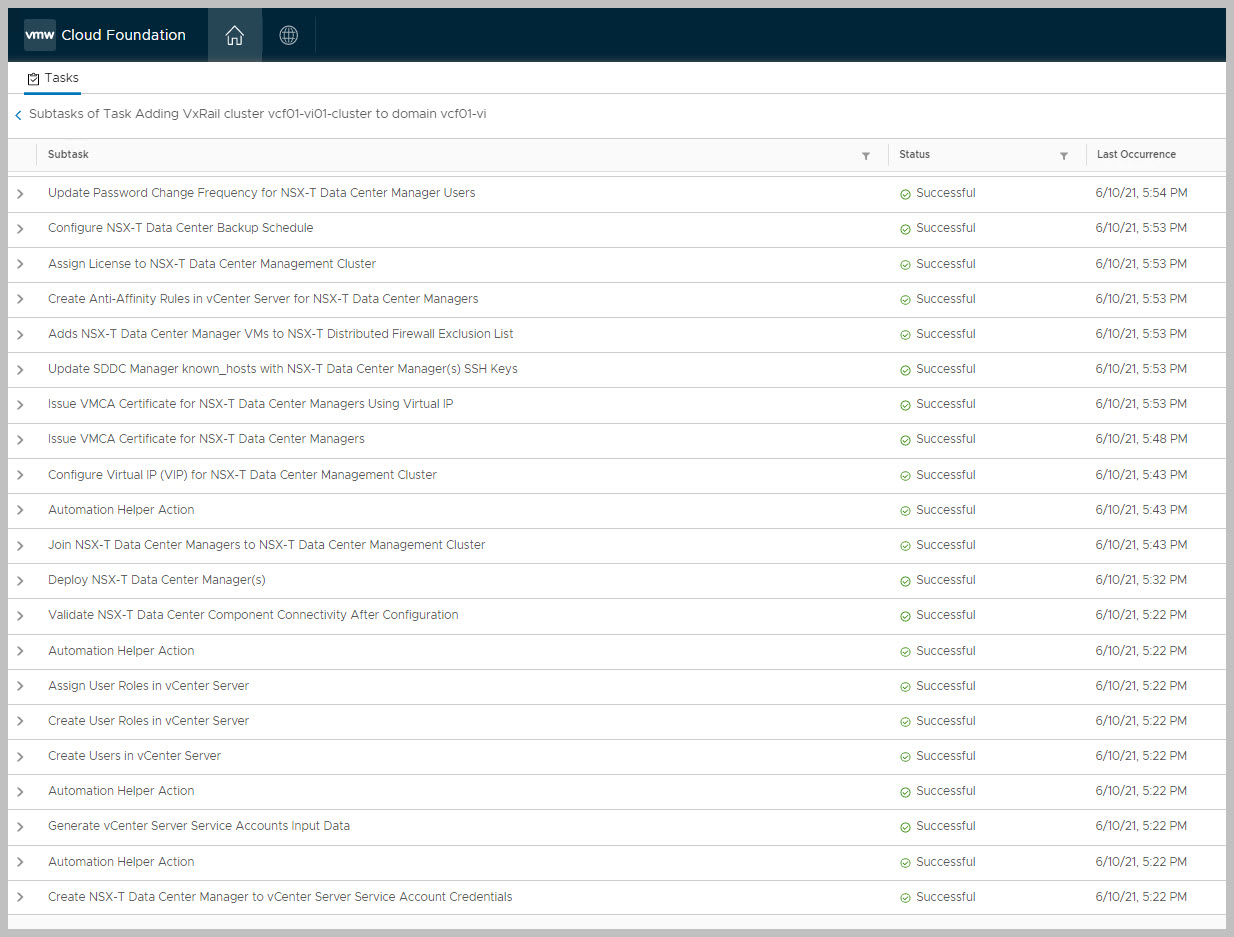This screenshot has width=1234, height=937.
Task: Click the globe icon in header
Action: coord(288,36)
